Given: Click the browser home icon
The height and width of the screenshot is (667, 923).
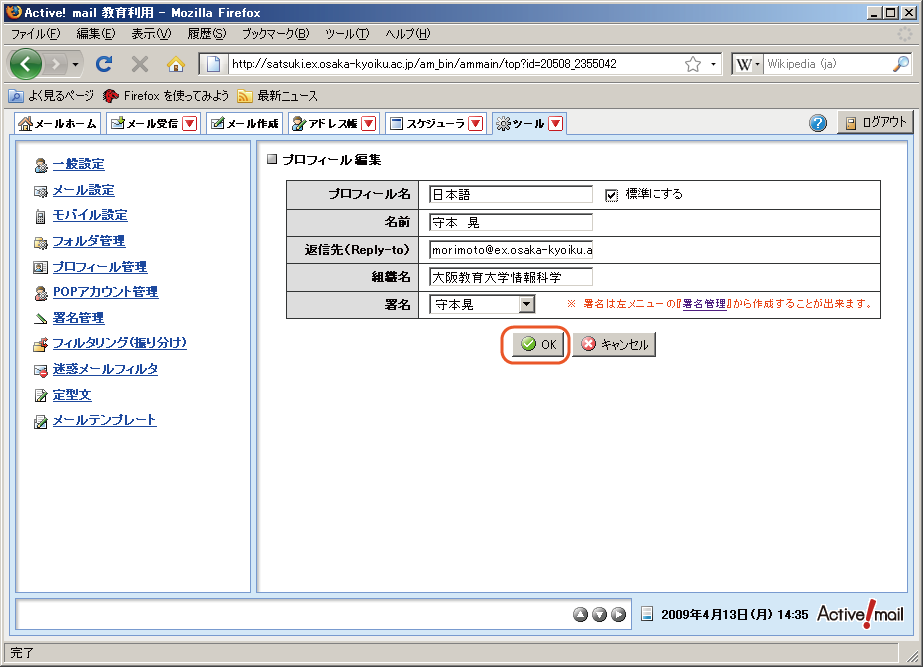Looking at the screenshot, I should point(176,64).
